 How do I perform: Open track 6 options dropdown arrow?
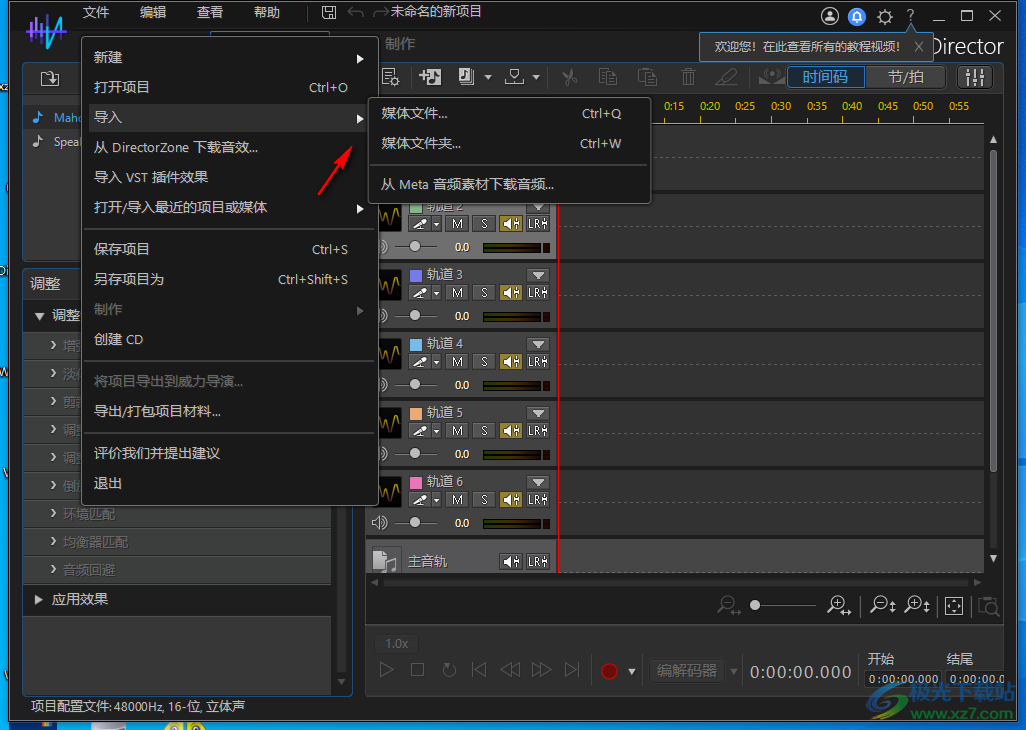click(x=538, y=482)
